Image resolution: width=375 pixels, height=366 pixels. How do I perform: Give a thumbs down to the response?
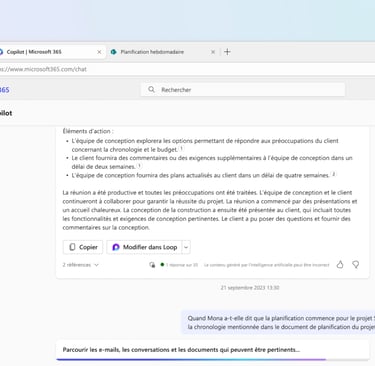point(356,265)
